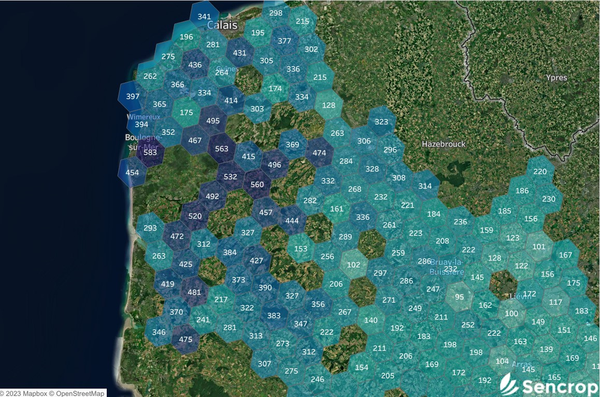Click the Wimereux town label
The image size is (600, 397).
[143, 117]
